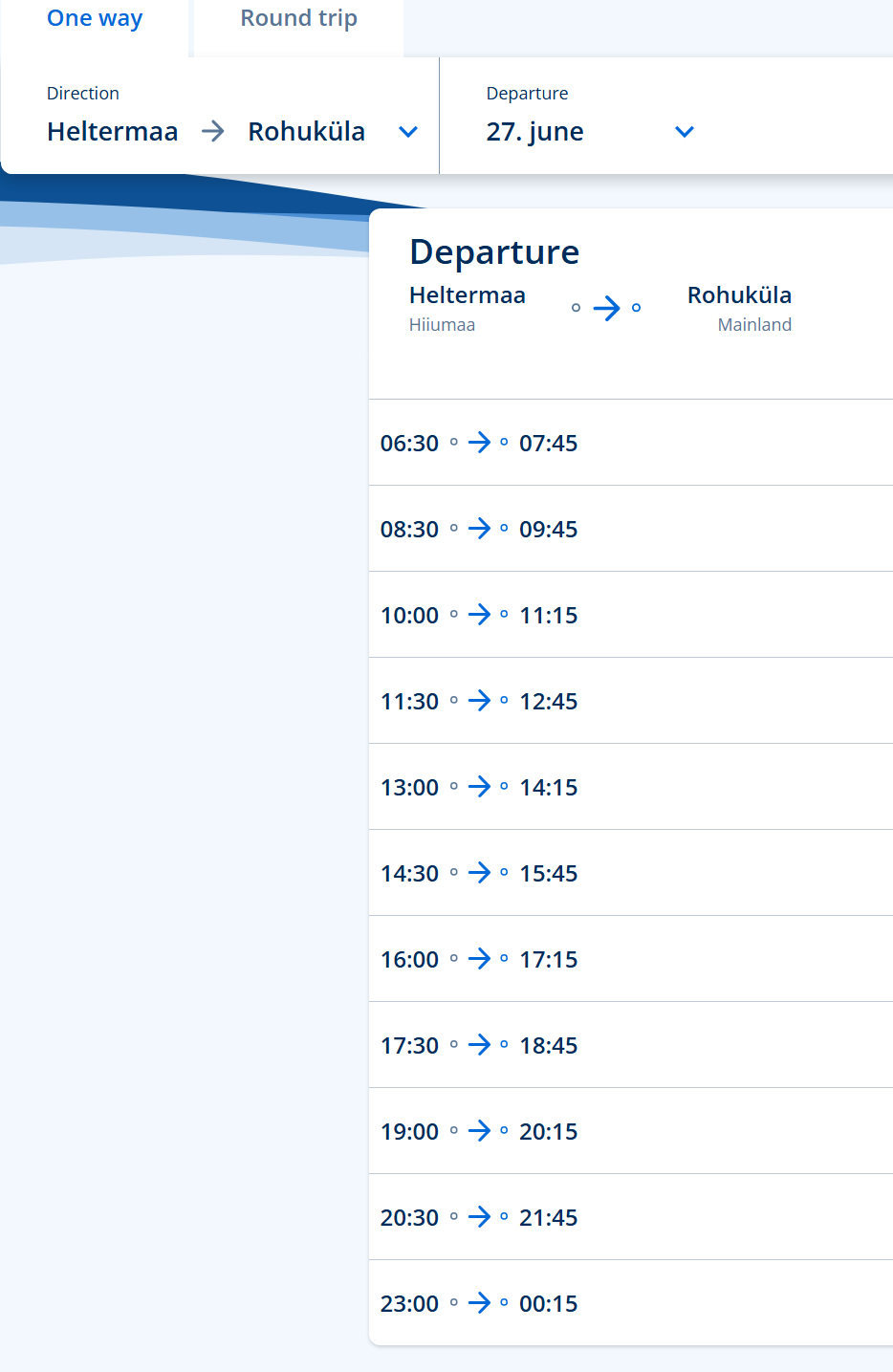893x1372 pixels.
Task: Click the arrow icon in the 06:30 departure row
Action: click(479, 443)
